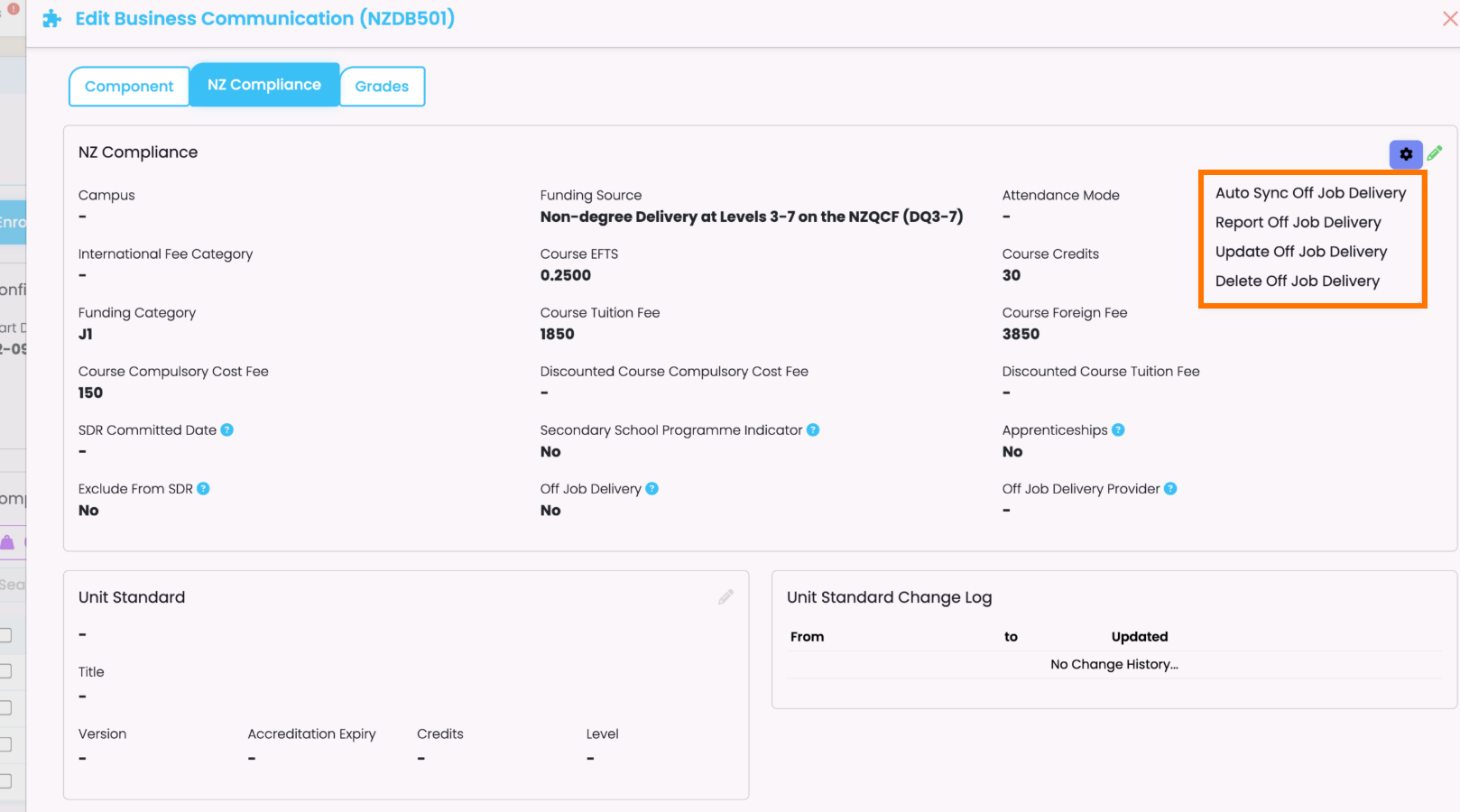
Task: View help tooltip for Exclude From SDR
Action: click(x=204, y=489)
